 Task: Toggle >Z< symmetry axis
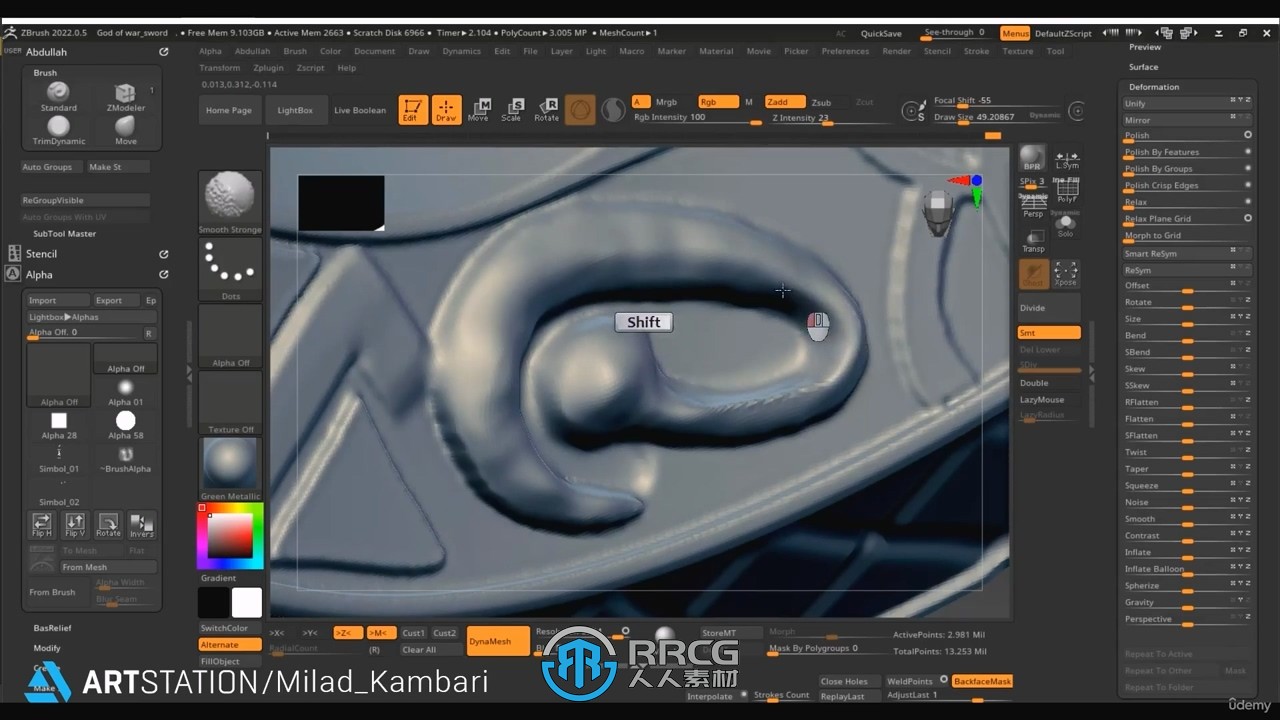[x=348, y=633]
